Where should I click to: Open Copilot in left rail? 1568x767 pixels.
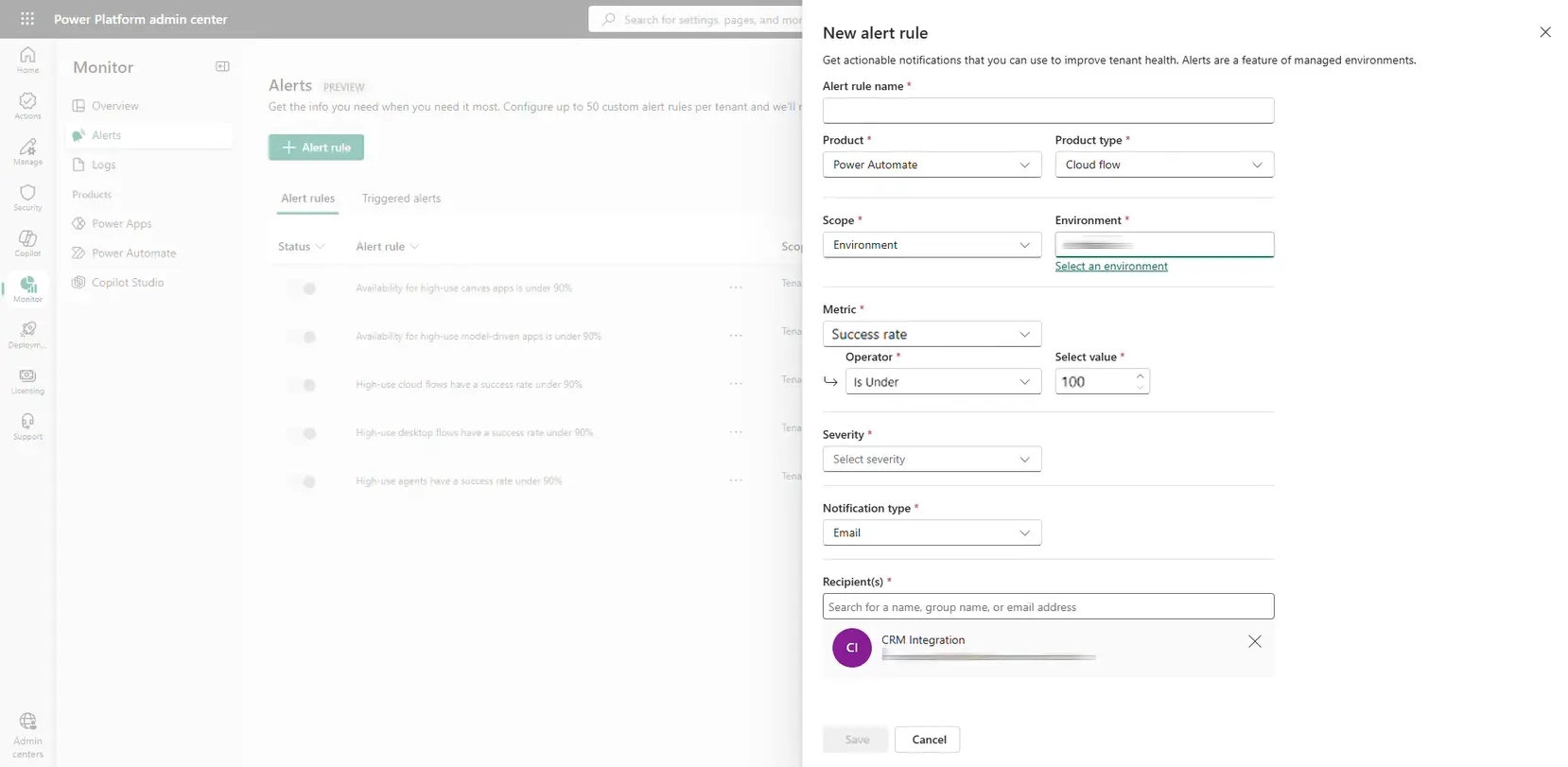(27, 243)
